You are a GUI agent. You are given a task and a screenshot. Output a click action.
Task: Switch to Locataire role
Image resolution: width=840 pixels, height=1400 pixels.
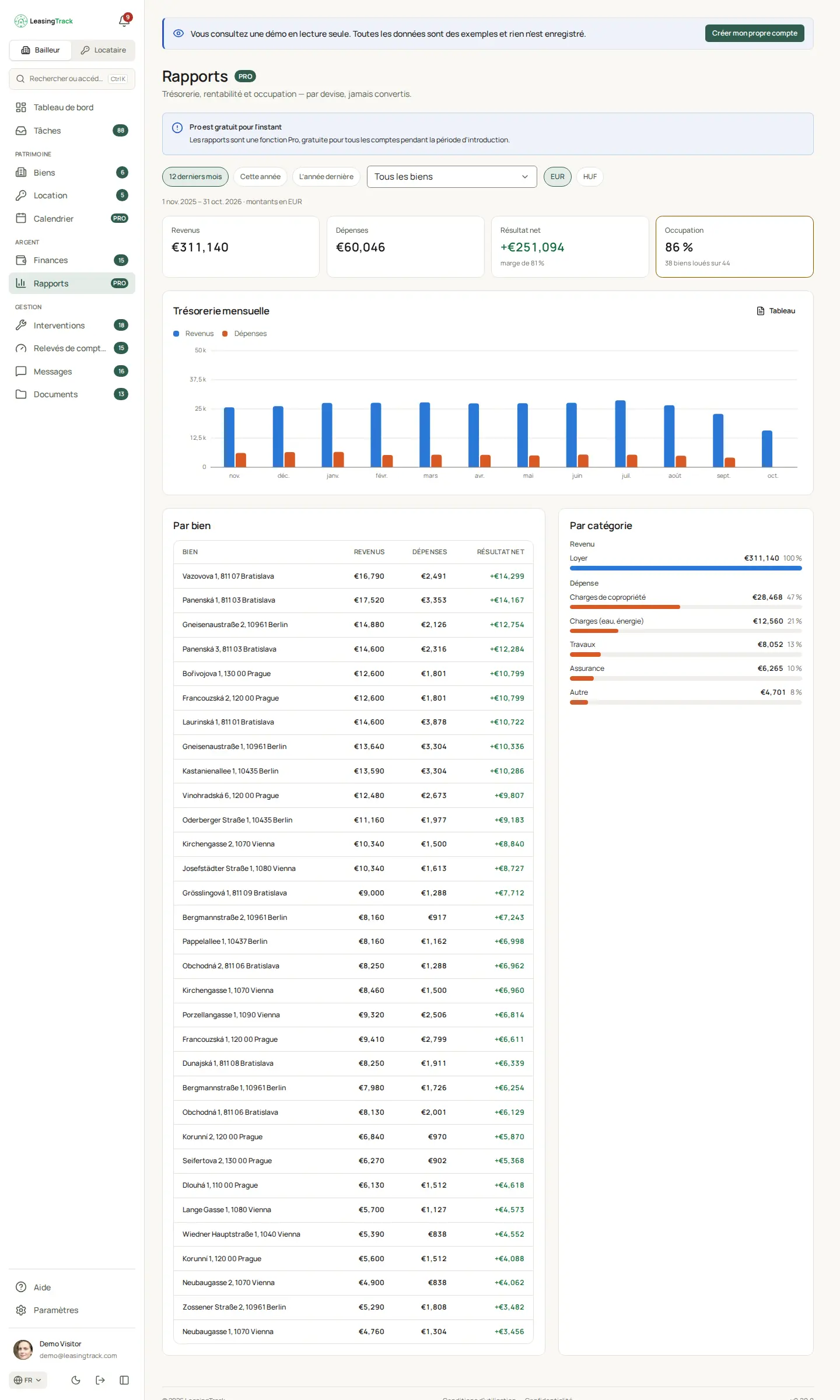(x=103, y=50)
